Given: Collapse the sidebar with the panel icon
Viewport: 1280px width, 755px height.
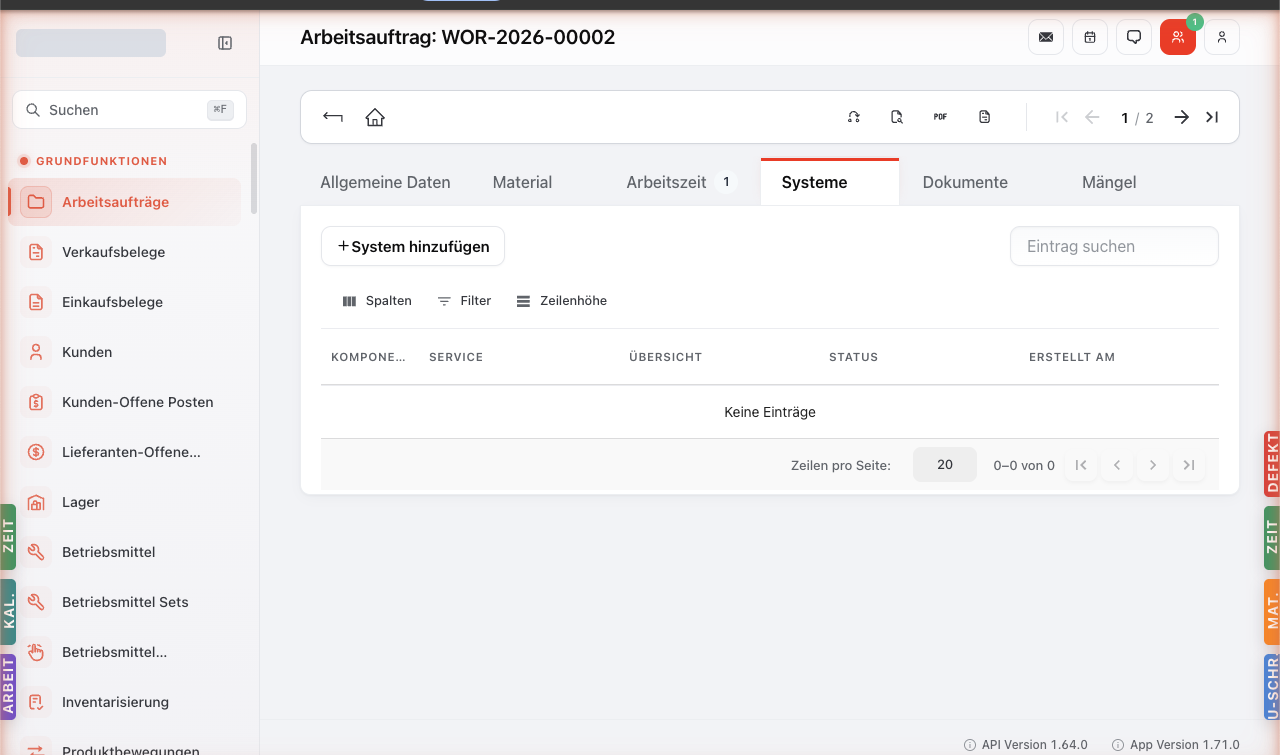Looking at the screenshot, I should [x=225, y=43].
